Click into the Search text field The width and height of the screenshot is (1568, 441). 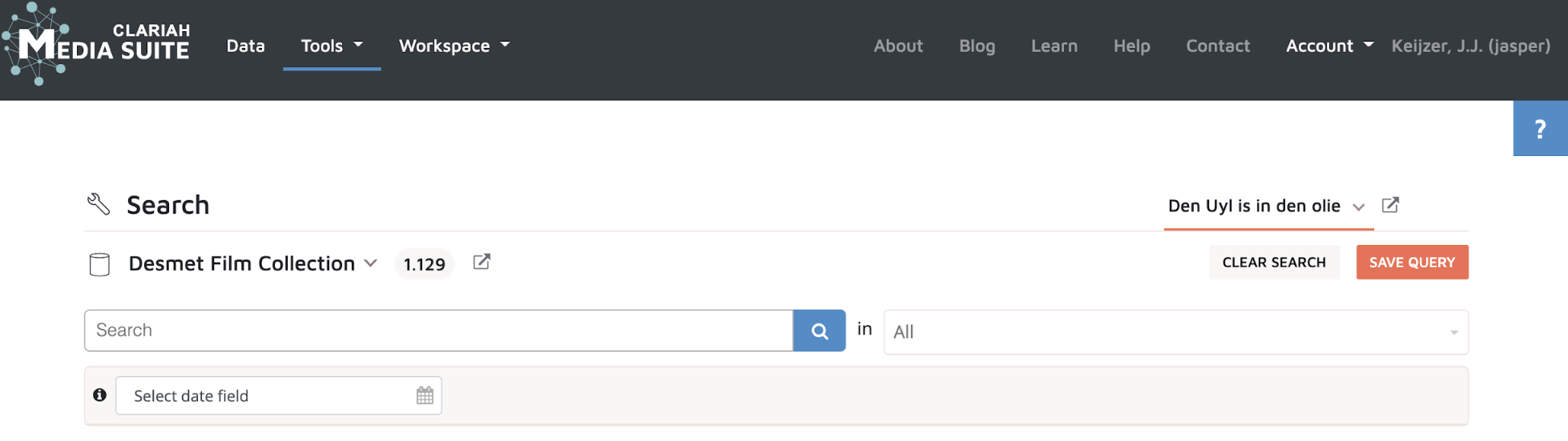pyautogui.click(x=438, y=331)
